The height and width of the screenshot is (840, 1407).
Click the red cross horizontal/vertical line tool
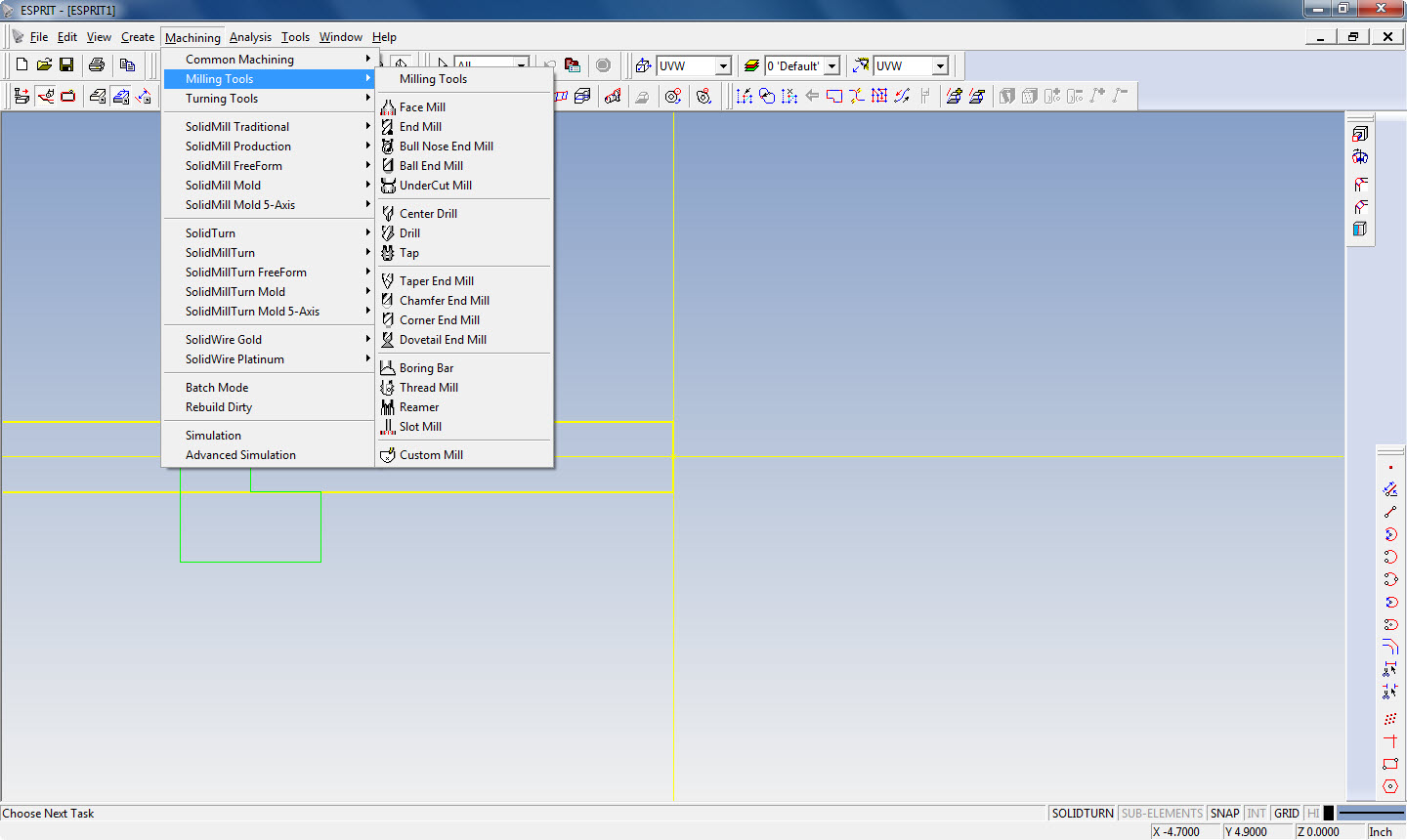coord(1390,741)
